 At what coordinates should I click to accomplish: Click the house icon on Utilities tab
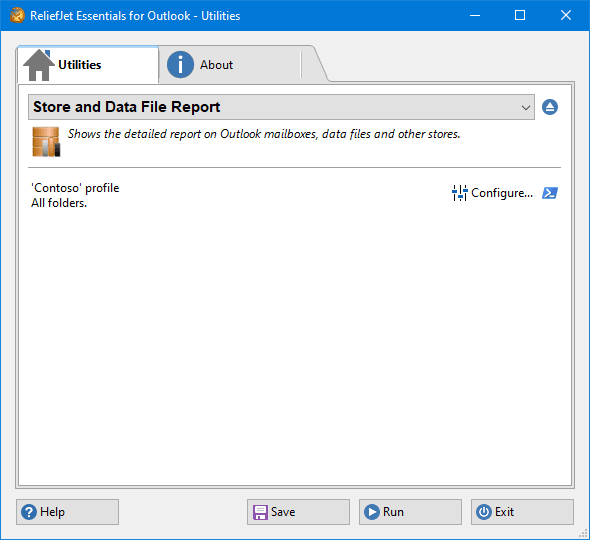38,65
